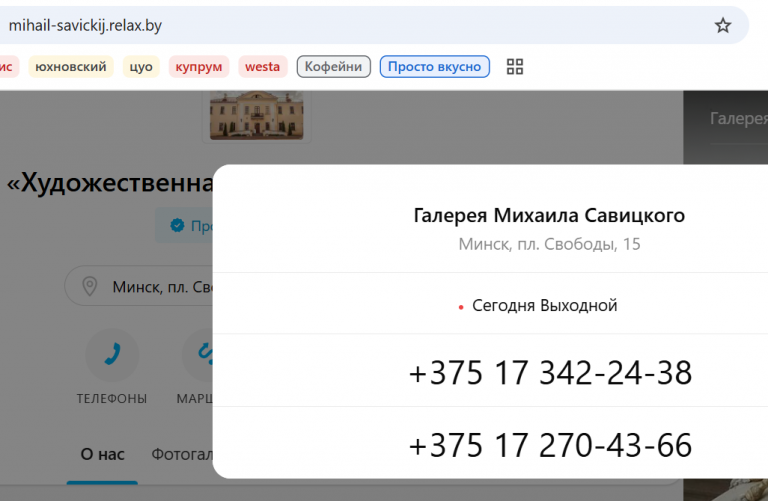Select the О нас tab
Image resolution: width=768 pixels, height=501 pixels.
pos(102,454)
